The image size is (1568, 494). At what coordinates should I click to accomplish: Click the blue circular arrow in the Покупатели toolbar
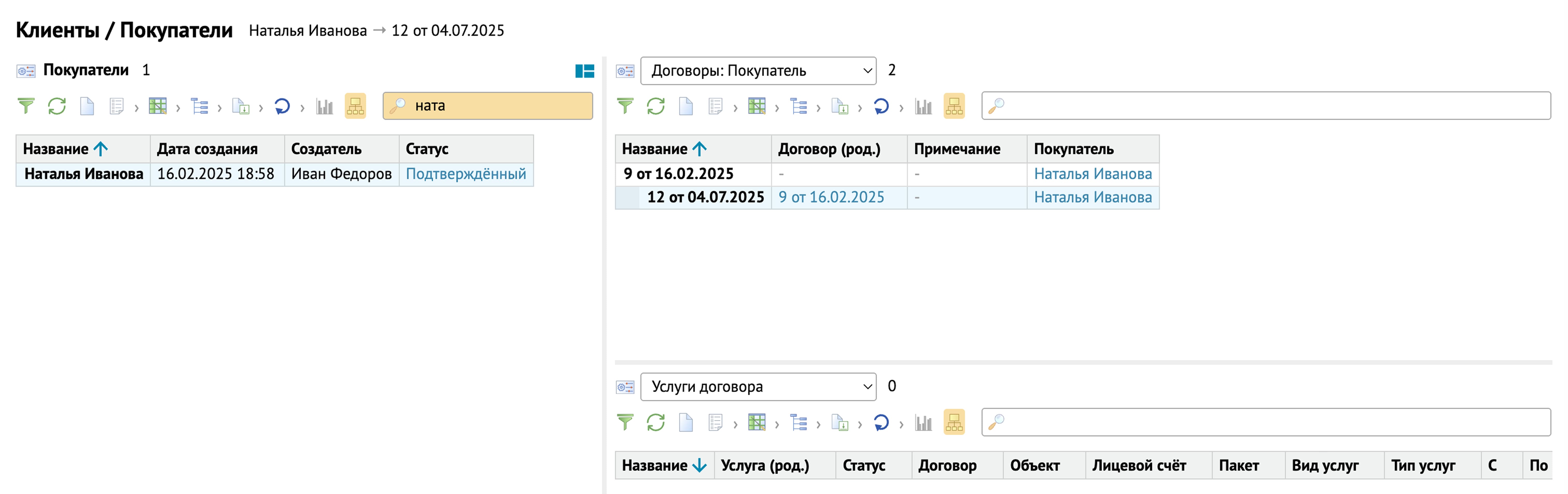click(282, 106)
